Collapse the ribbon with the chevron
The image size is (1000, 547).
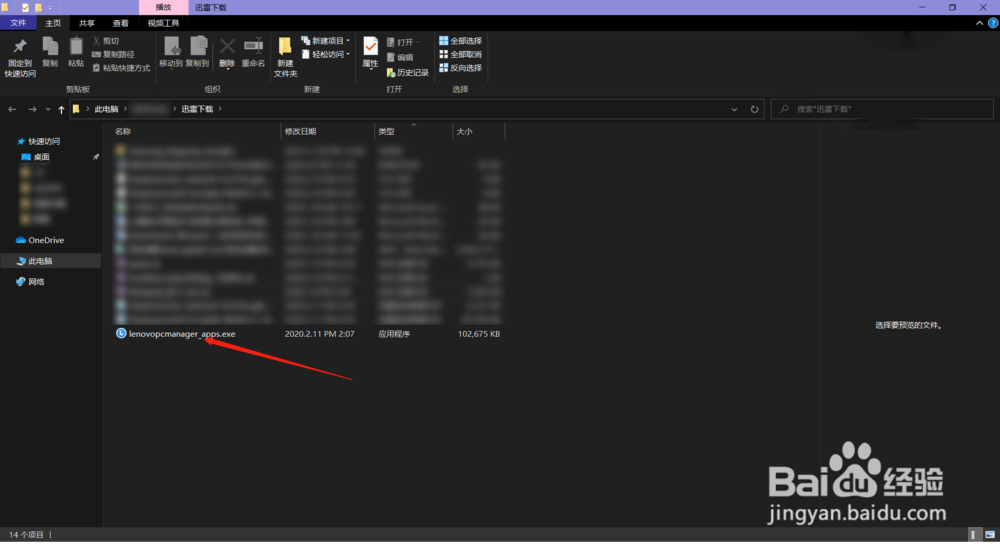coord(980,23)
